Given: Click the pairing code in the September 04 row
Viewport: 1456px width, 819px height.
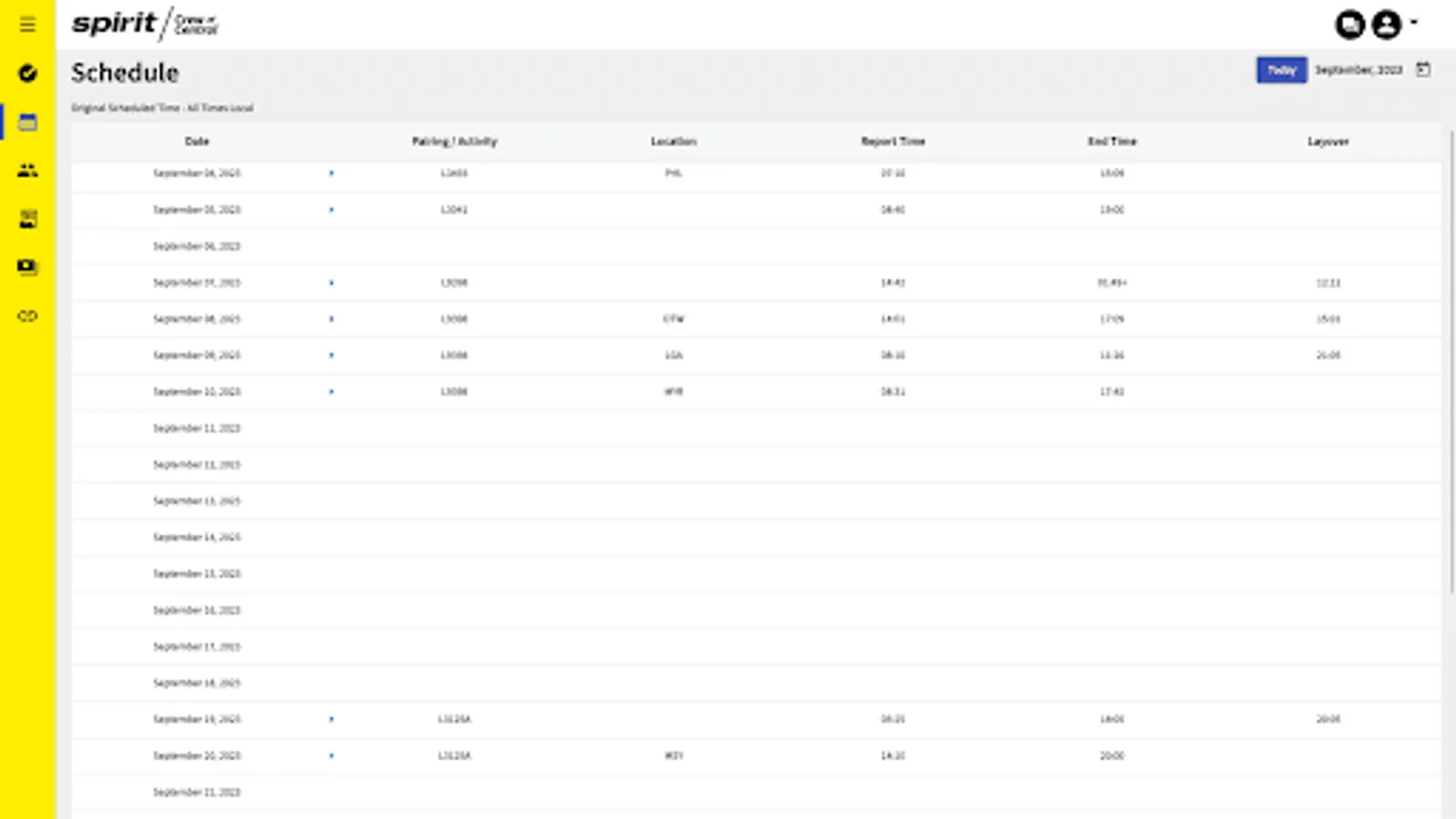Looking at the screenshot, I should (454, 173).
